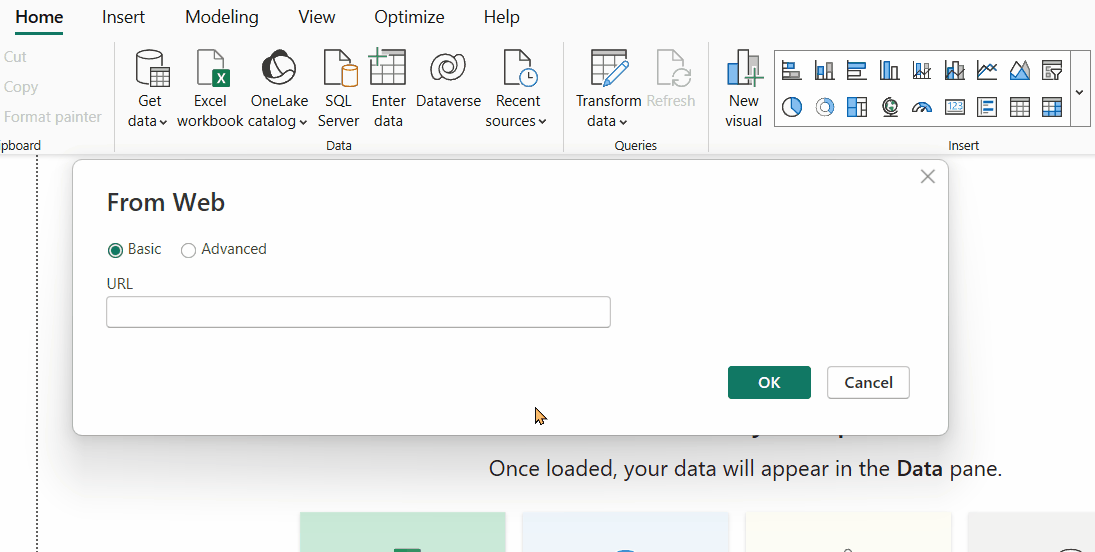The image size is (1095, 552).
Task: Go to the Optimize tab
Action: click(x=409, y=17)
